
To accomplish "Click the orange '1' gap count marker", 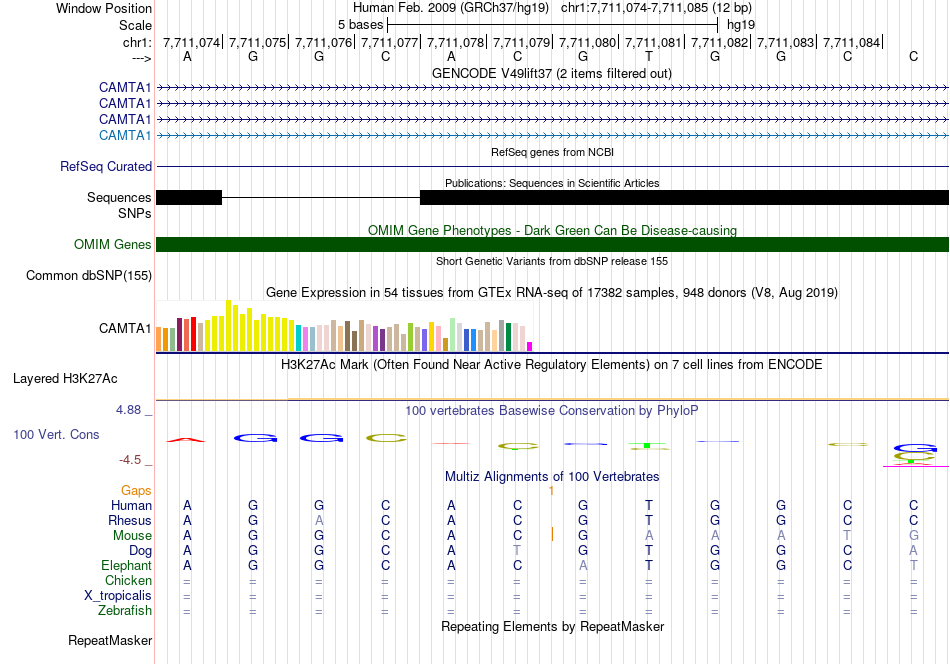I will click(551, 491).
